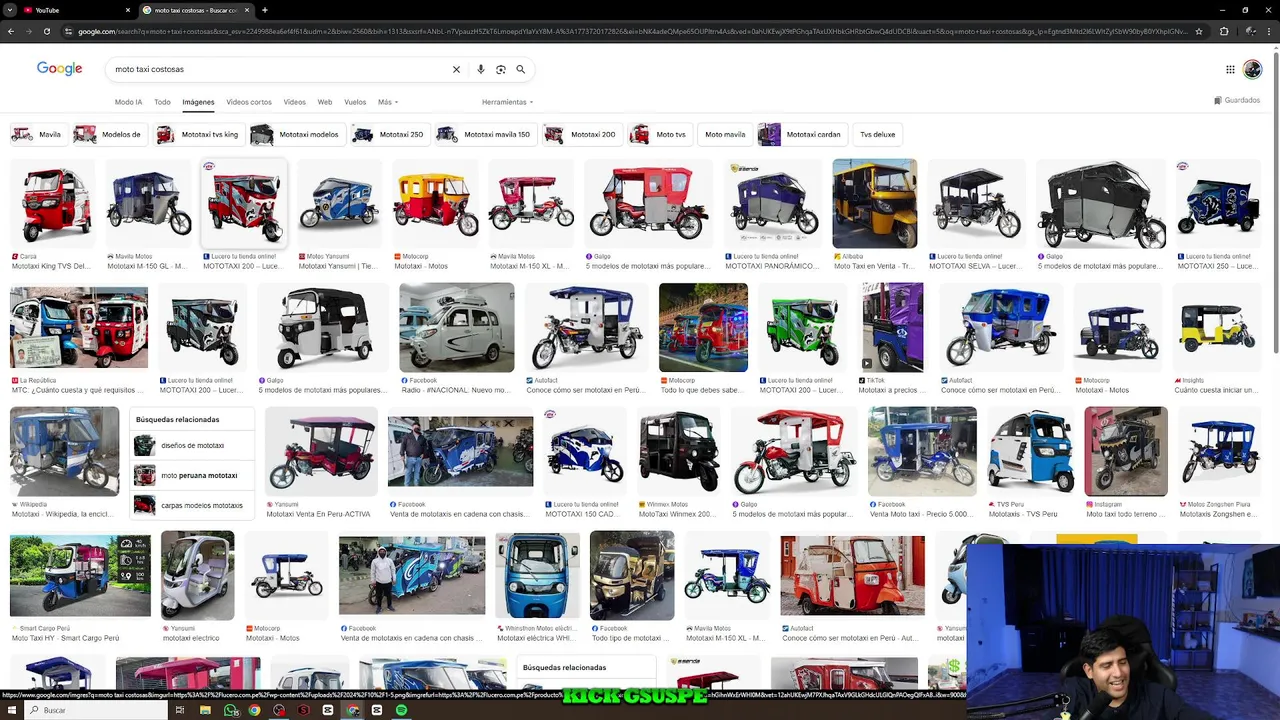This screenshot has width=1280, height=720.
Task: Switch to the Vuelos tab
Action: pos(355,102)
